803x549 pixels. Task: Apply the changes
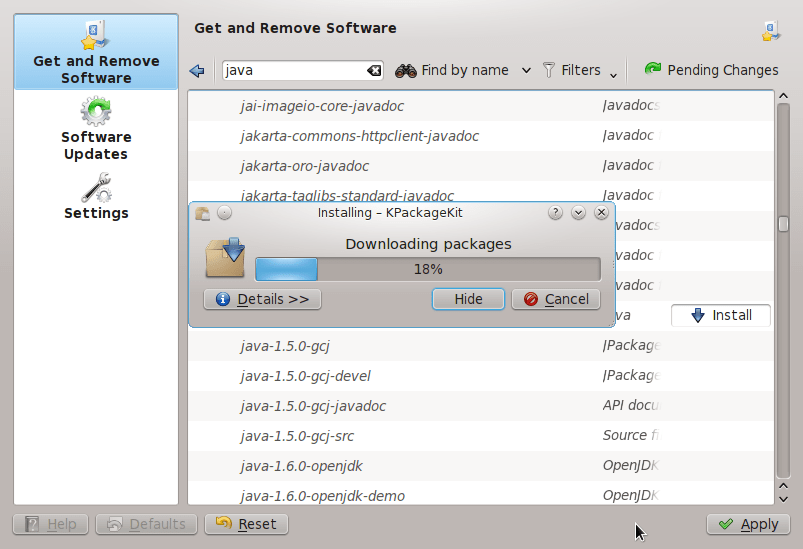coord(748,524)
